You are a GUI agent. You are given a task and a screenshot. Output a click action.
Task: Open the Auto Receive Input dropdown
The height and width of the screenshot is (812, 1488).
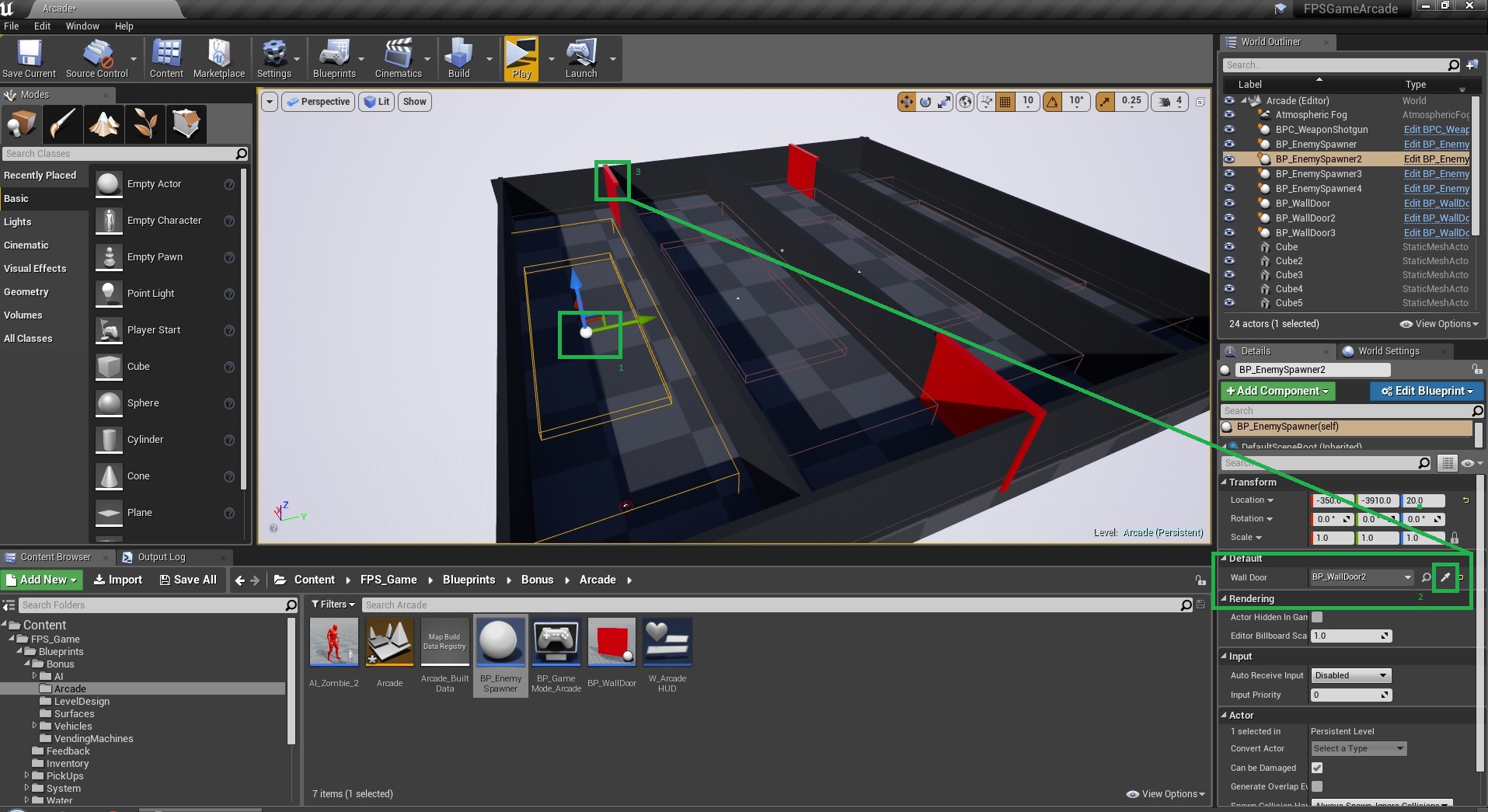click(x=1350, y=675)
